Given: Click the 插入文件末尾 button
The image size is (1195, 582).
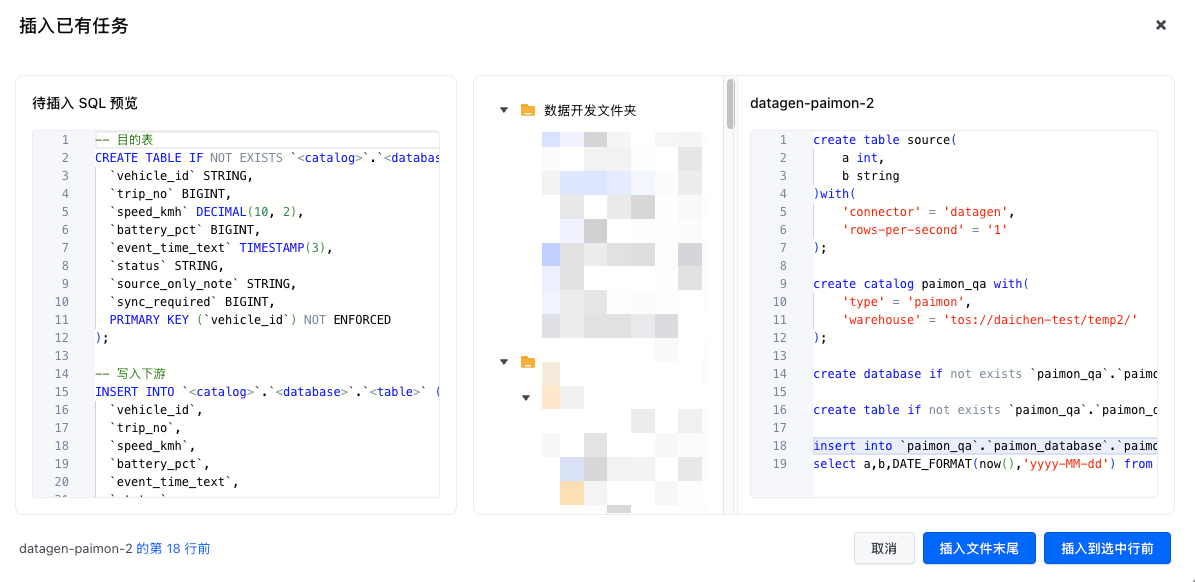Looking at the screenshot, I should tap(979, 548).
